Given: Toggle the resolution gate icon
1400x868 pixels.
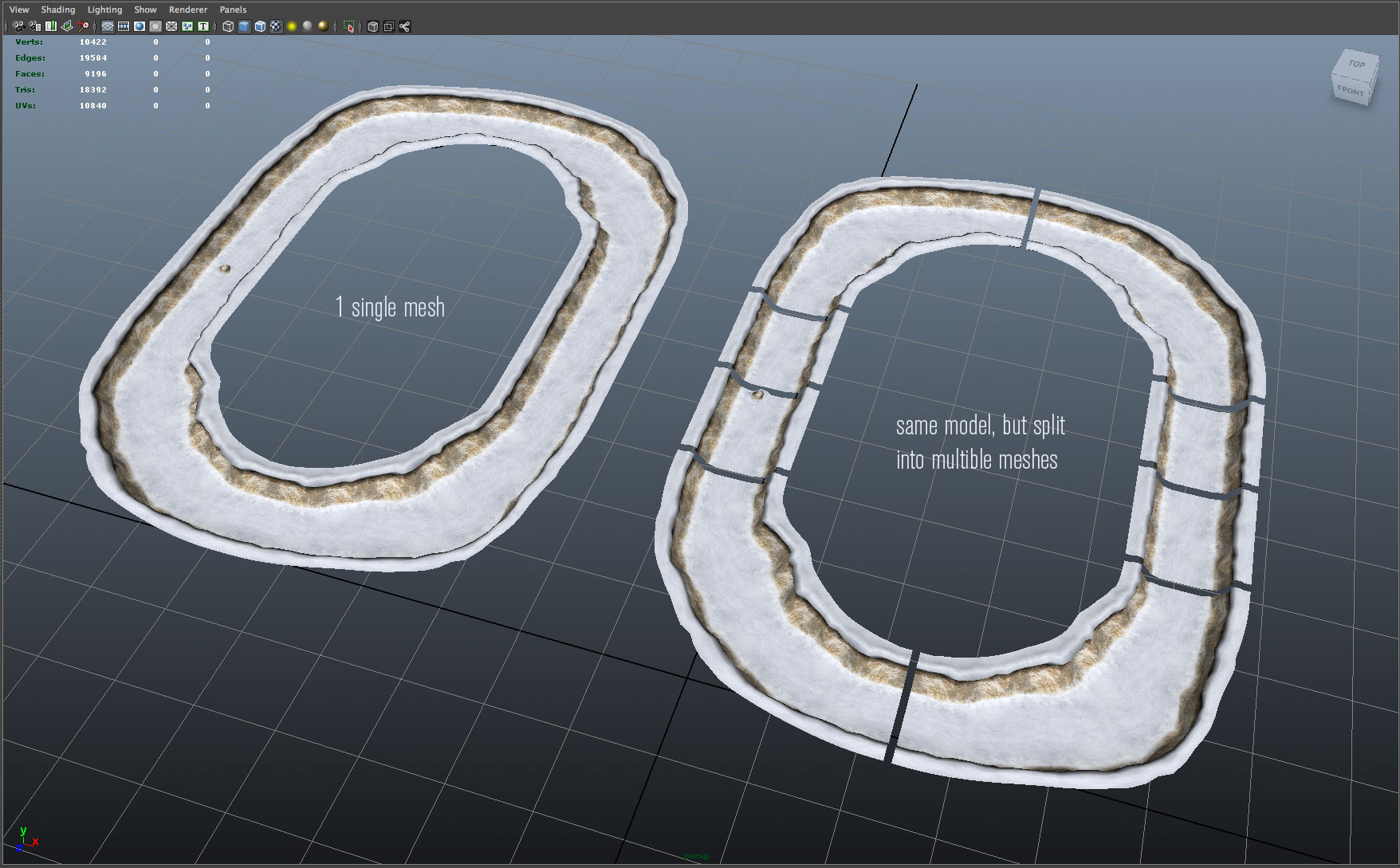Looking at the screenshot, I should point(140,26).
